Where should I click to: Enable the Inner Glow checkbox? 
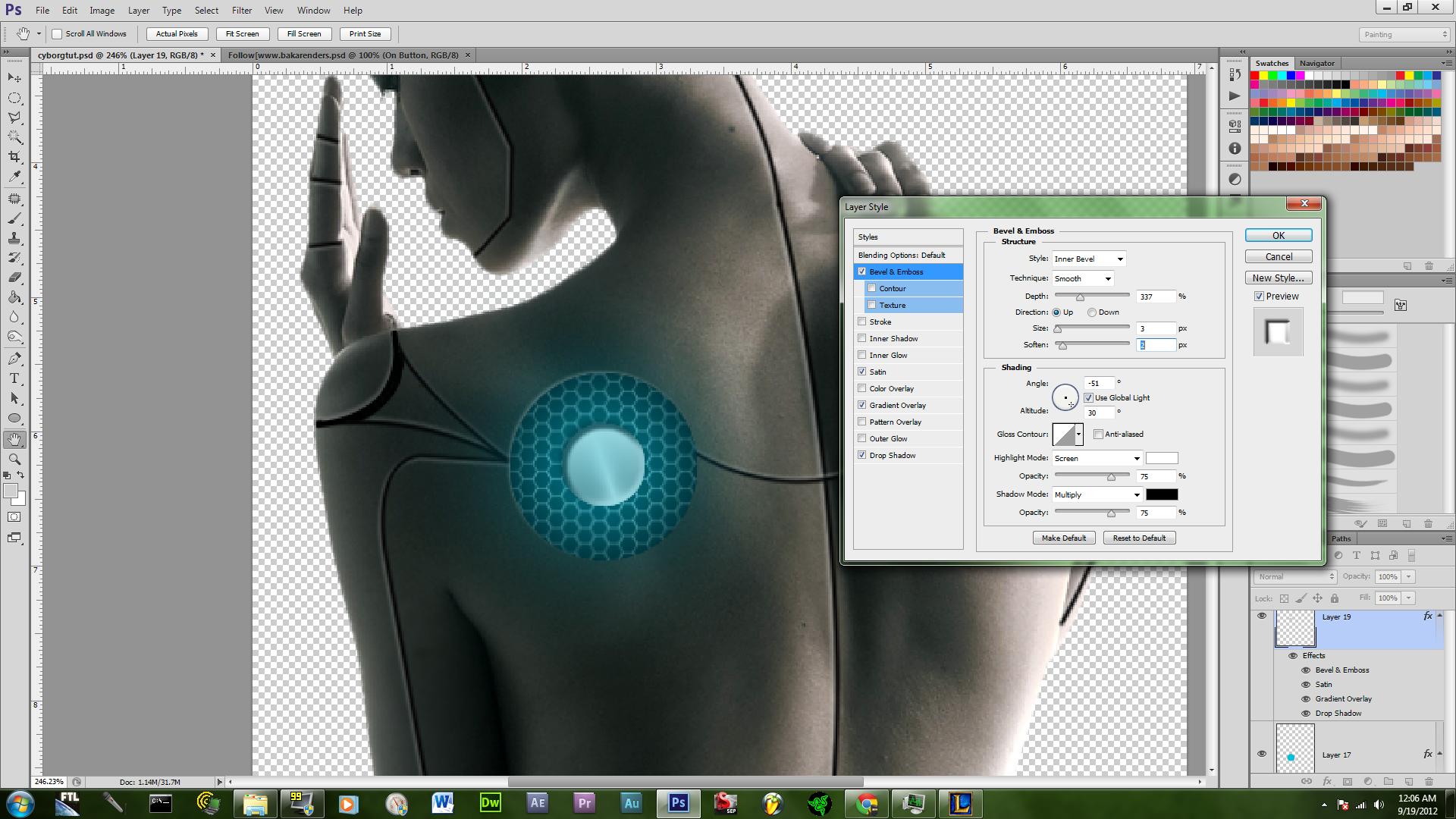click(861, 355)
